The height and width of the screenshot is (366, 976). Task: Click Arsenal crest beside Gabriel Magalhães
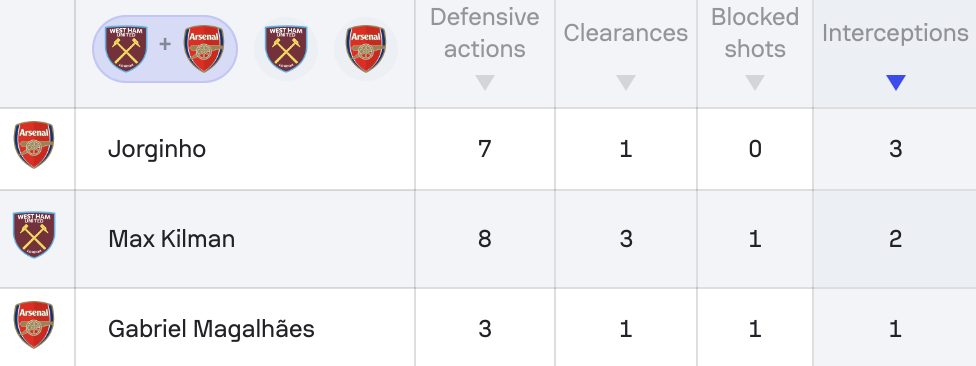(x=34, y=325)
